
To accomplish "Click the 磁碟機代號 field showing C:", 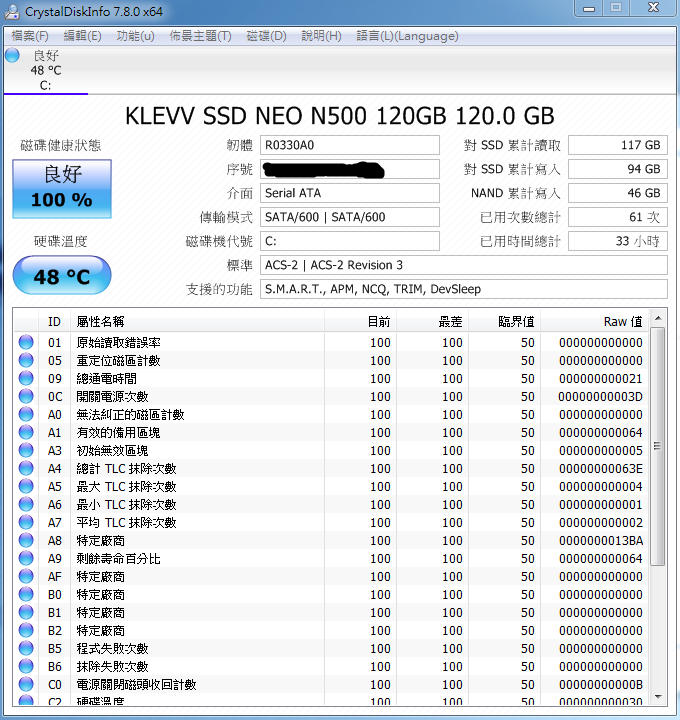I will pos(349,241).
